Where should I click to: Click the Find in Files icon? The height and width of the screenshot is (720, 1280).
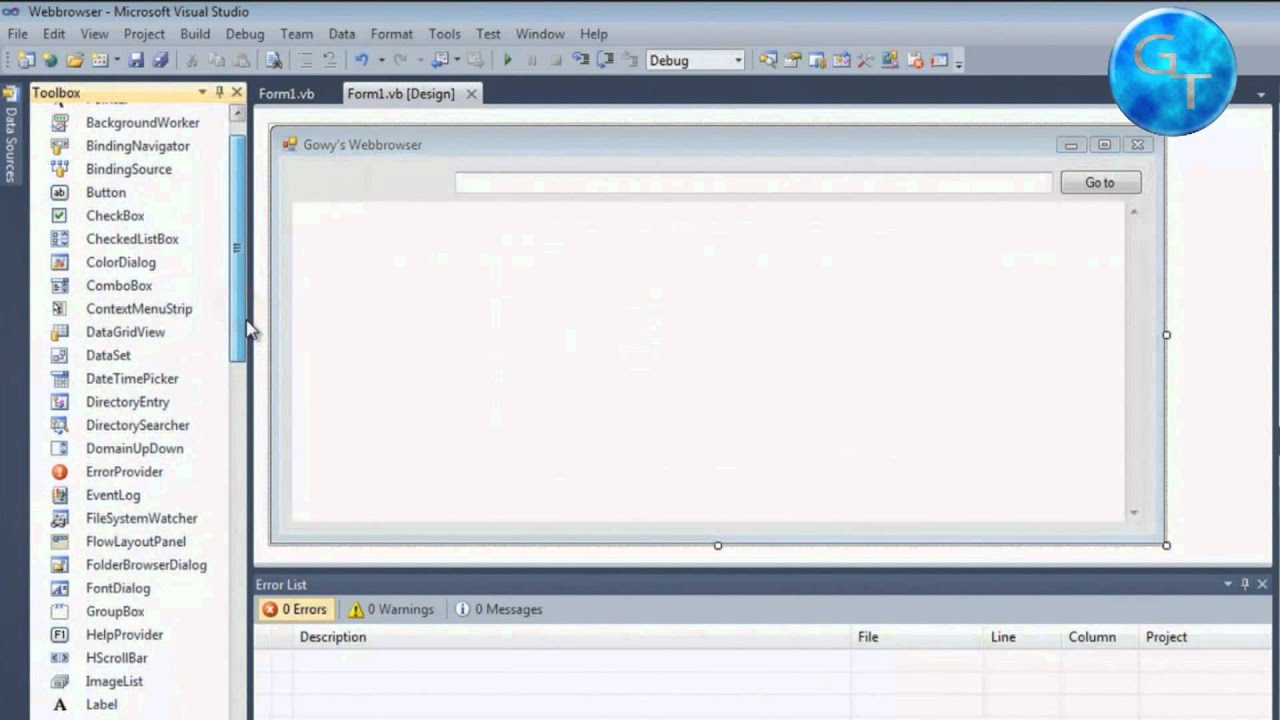pos(273,60)
